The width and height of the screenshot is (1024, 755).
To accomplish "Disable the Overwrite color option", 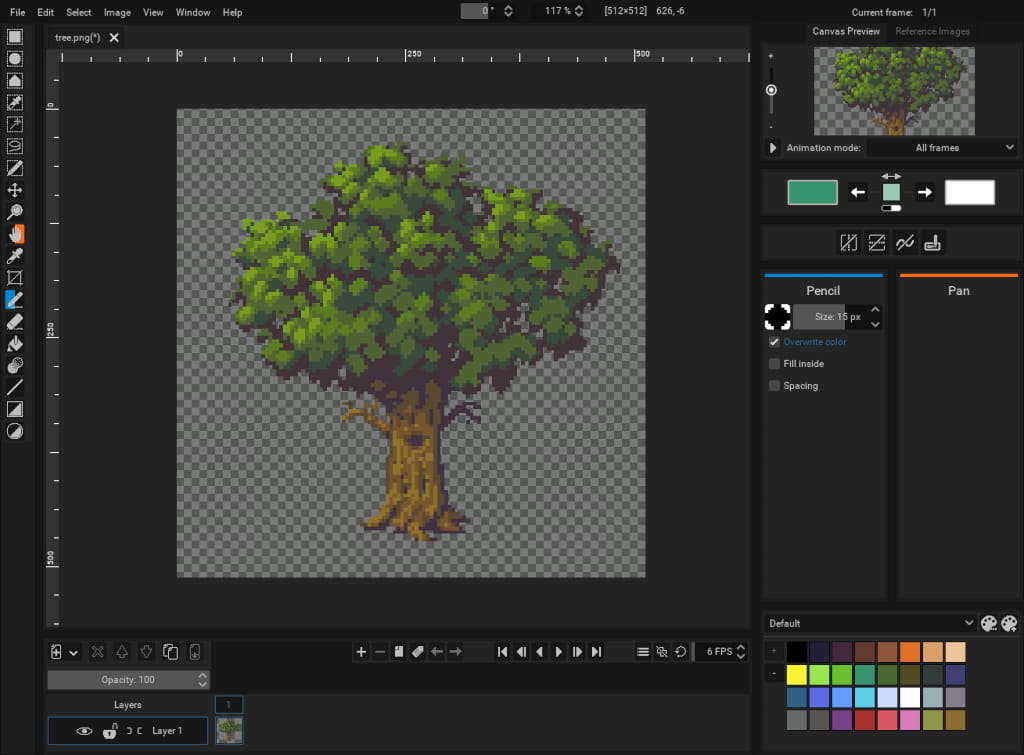I will (x=774, y=341).
